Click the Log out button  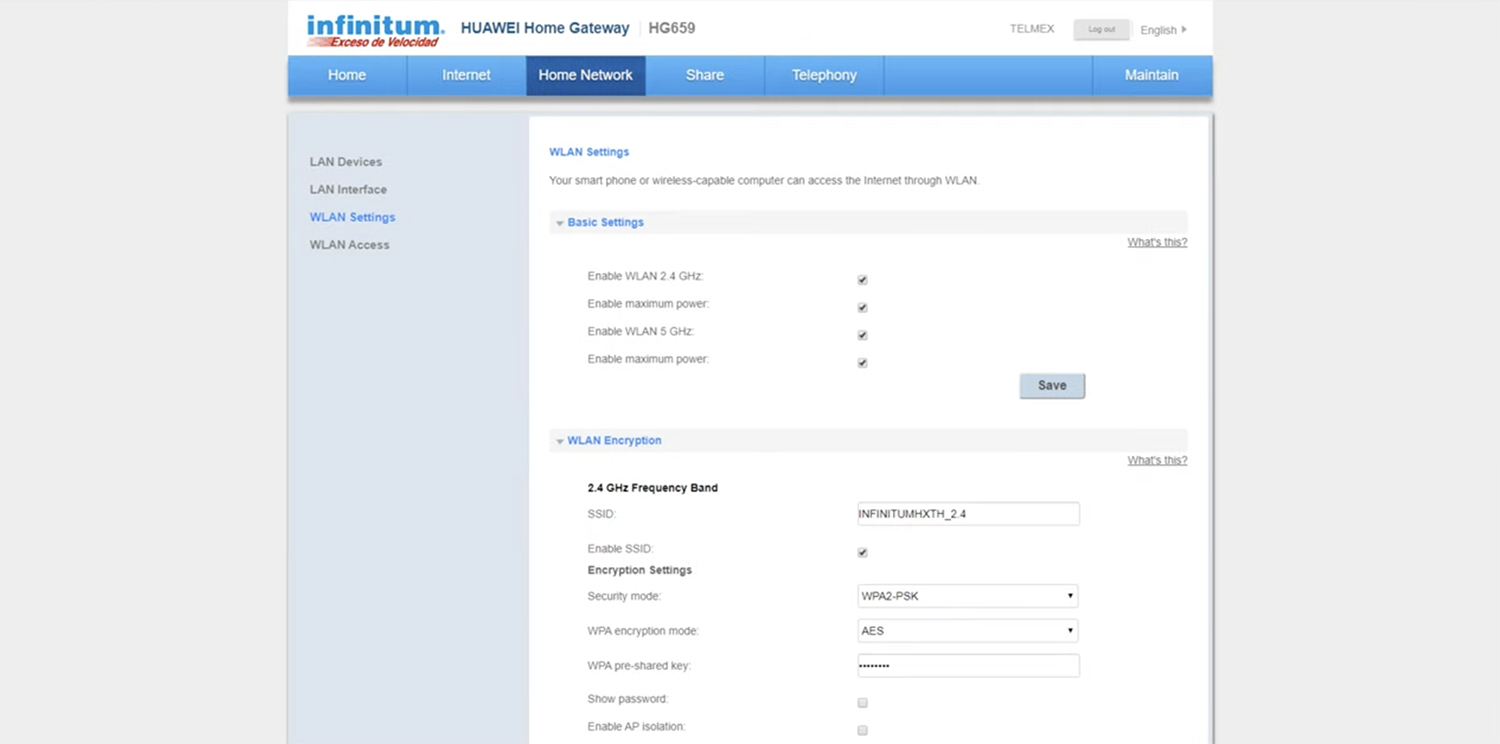point(1101,30)
